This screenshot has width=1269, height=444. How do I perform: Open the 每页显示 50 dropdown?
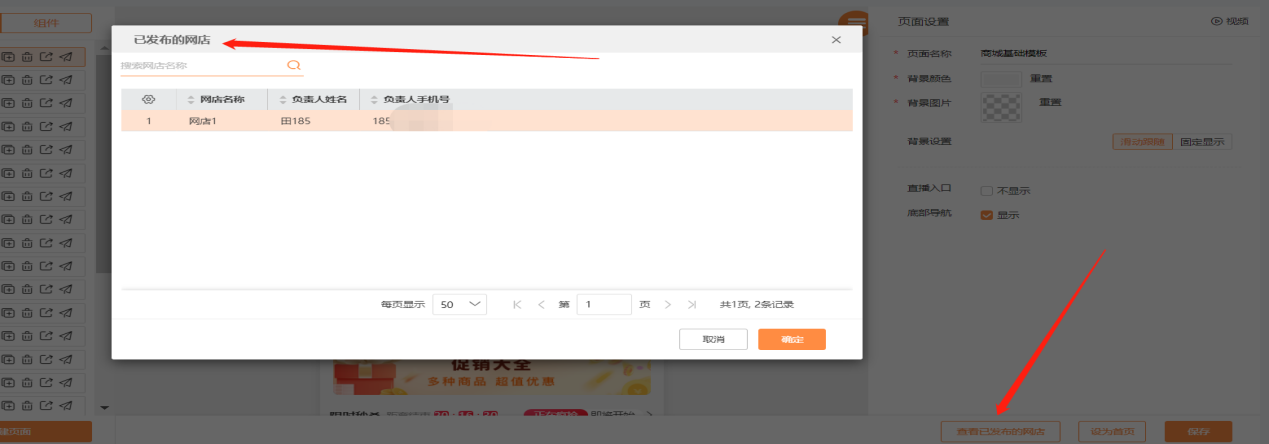click(x=459, y=304)
